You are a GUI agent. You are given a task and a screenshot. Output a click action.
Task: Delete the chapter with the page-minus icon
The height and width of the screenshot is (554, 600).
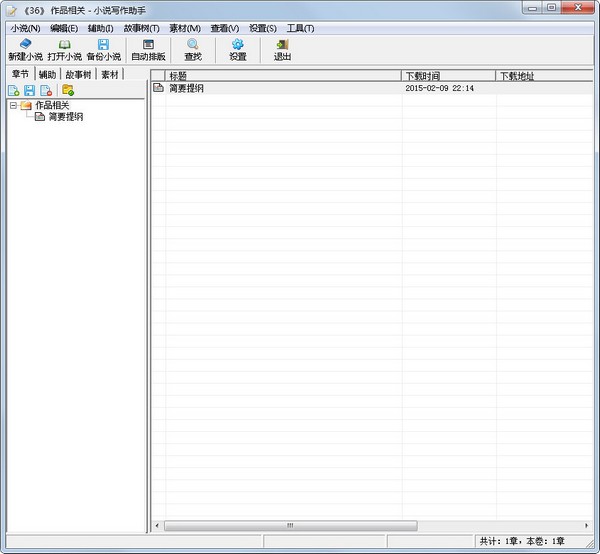[46, 91]
